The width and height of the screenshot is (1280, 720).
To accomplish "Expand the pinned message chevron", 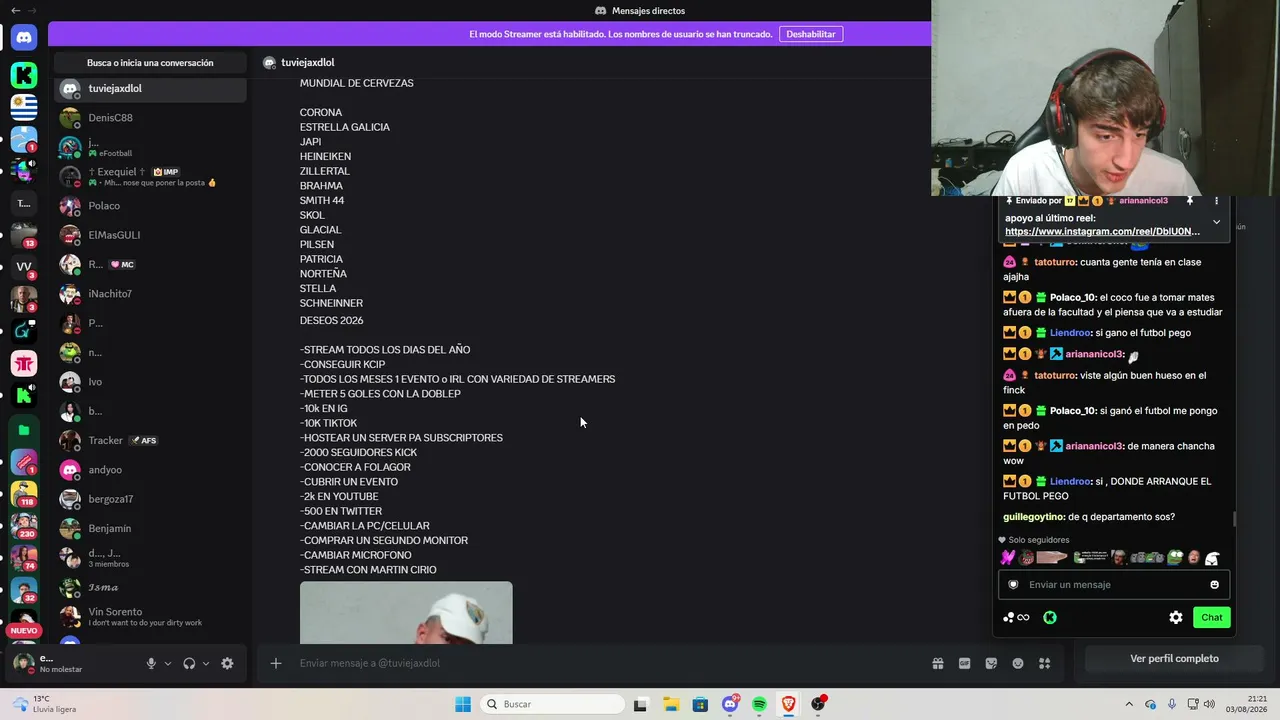I will (x=1216, y=222).
